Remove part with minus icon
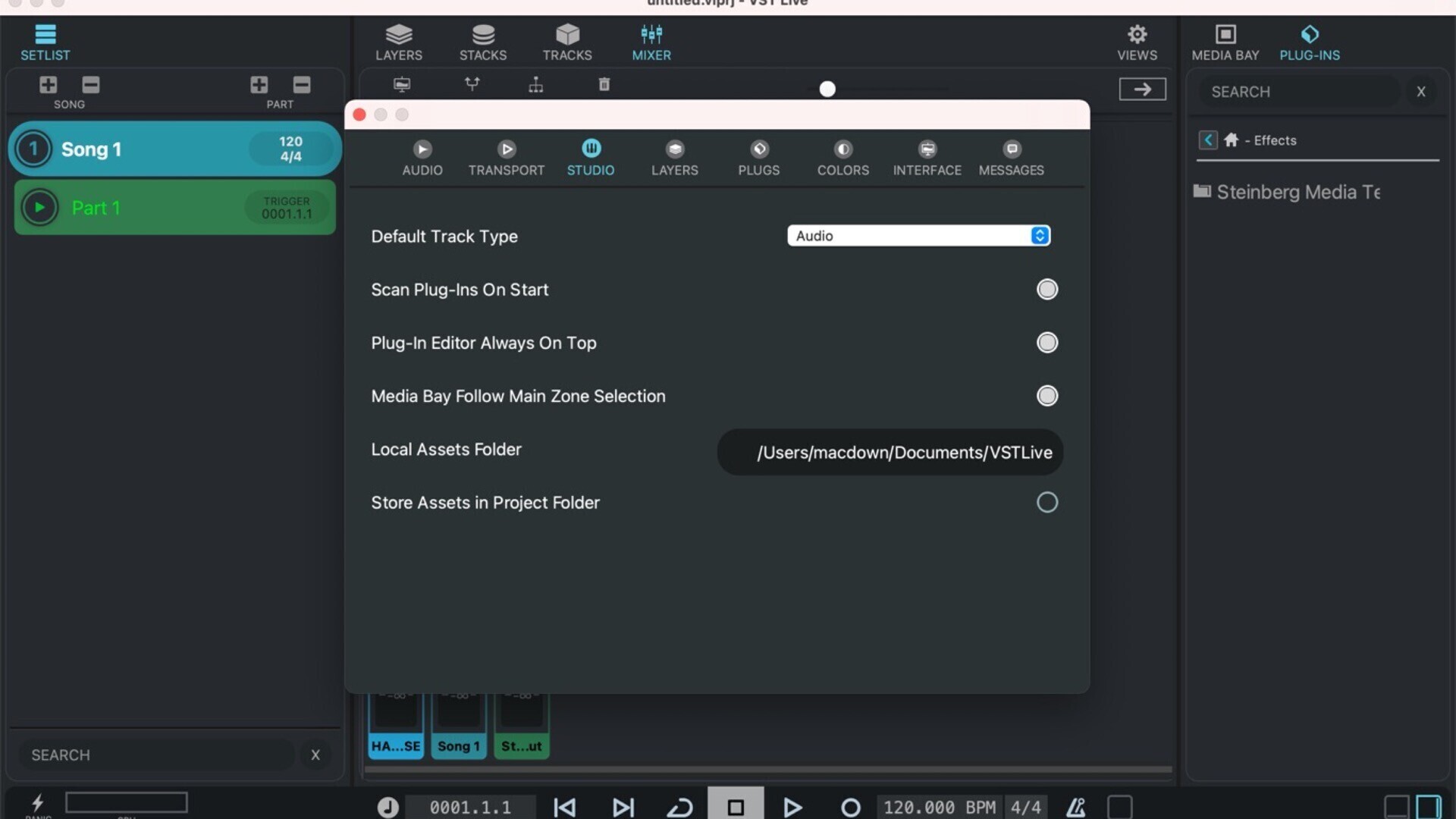 [302, 84]
